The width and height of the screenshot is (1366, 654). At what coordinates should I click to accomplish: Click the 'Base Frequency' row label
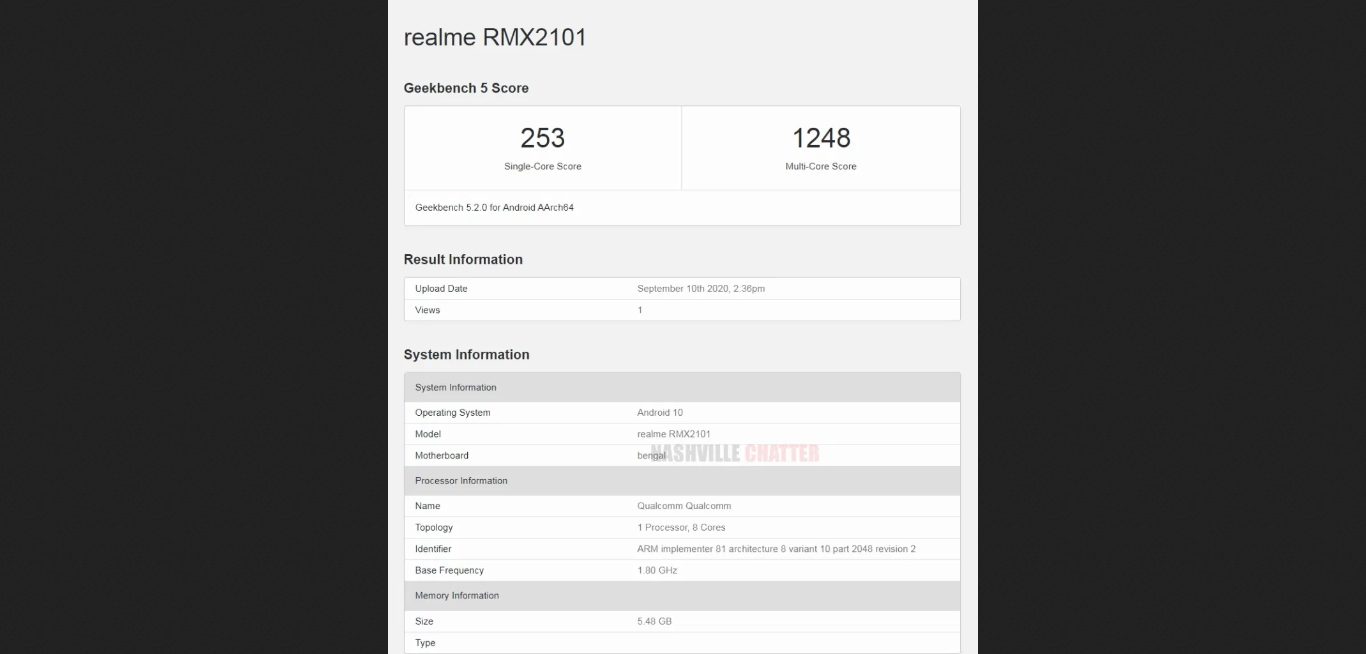coord(449,571)
